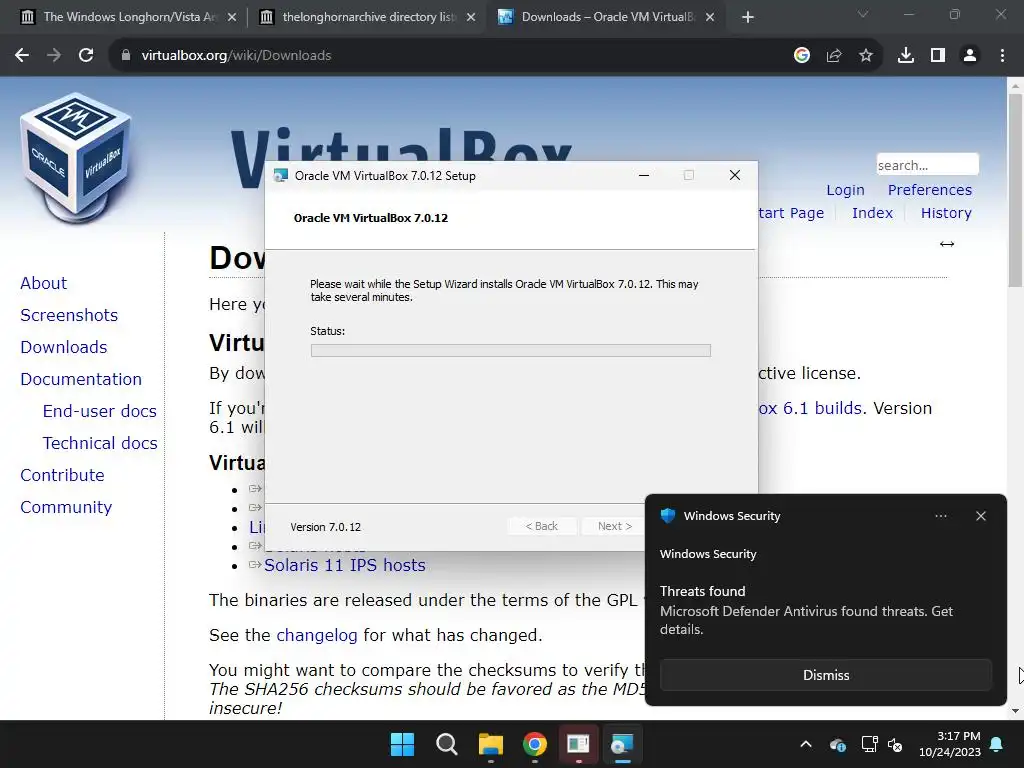Open the notification bell icon
1024x768 pixels.
tap(997, 744)
